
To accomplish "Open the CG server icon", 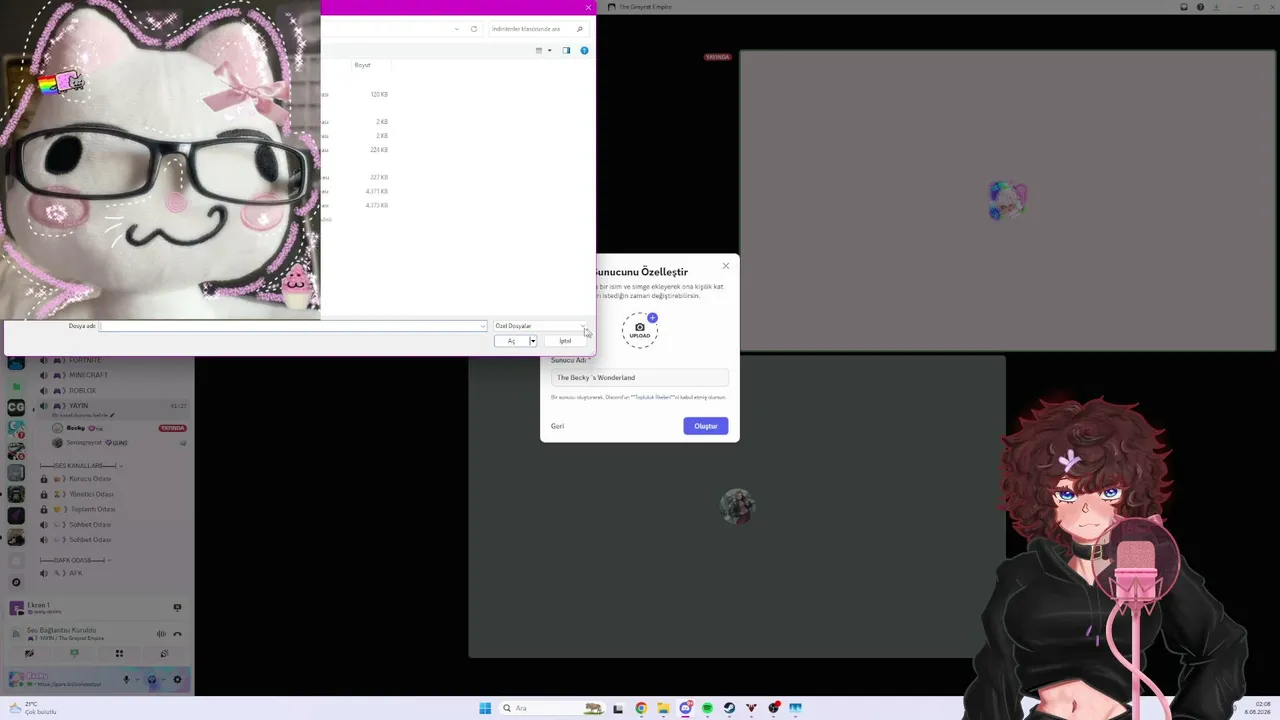I will [x=16, y=407].
